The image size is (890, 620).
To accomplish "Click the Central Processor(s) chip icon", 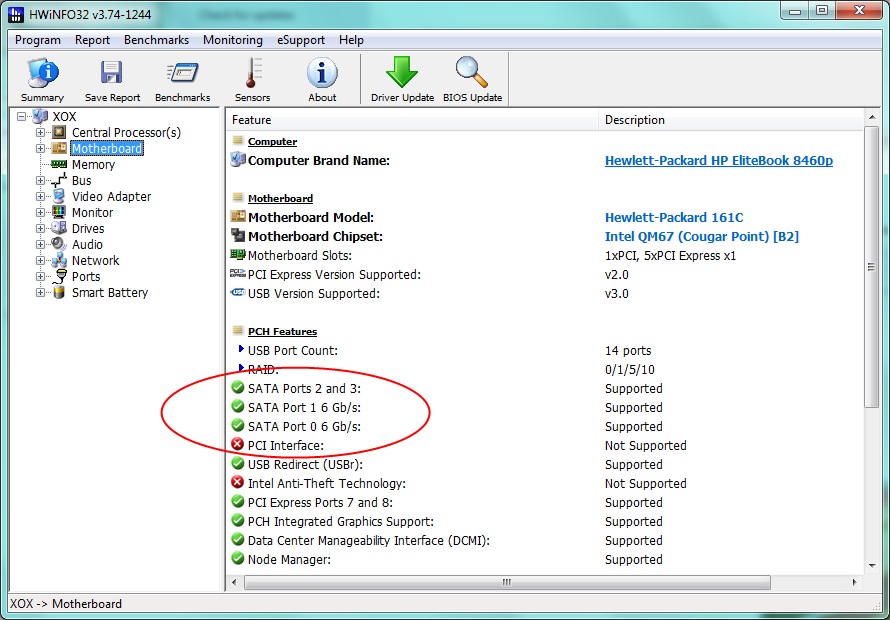I will pyautogui.click(x=58, y=132).
